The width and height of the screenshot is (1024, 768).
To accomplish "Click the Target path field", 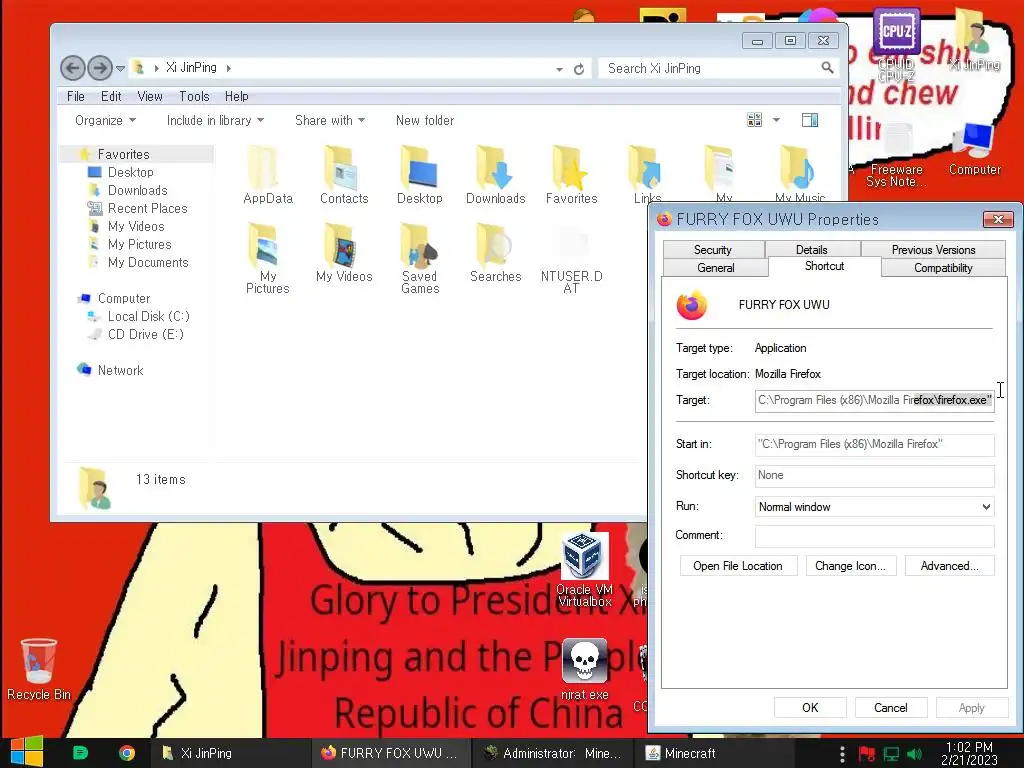I will [x=874, y=400].
